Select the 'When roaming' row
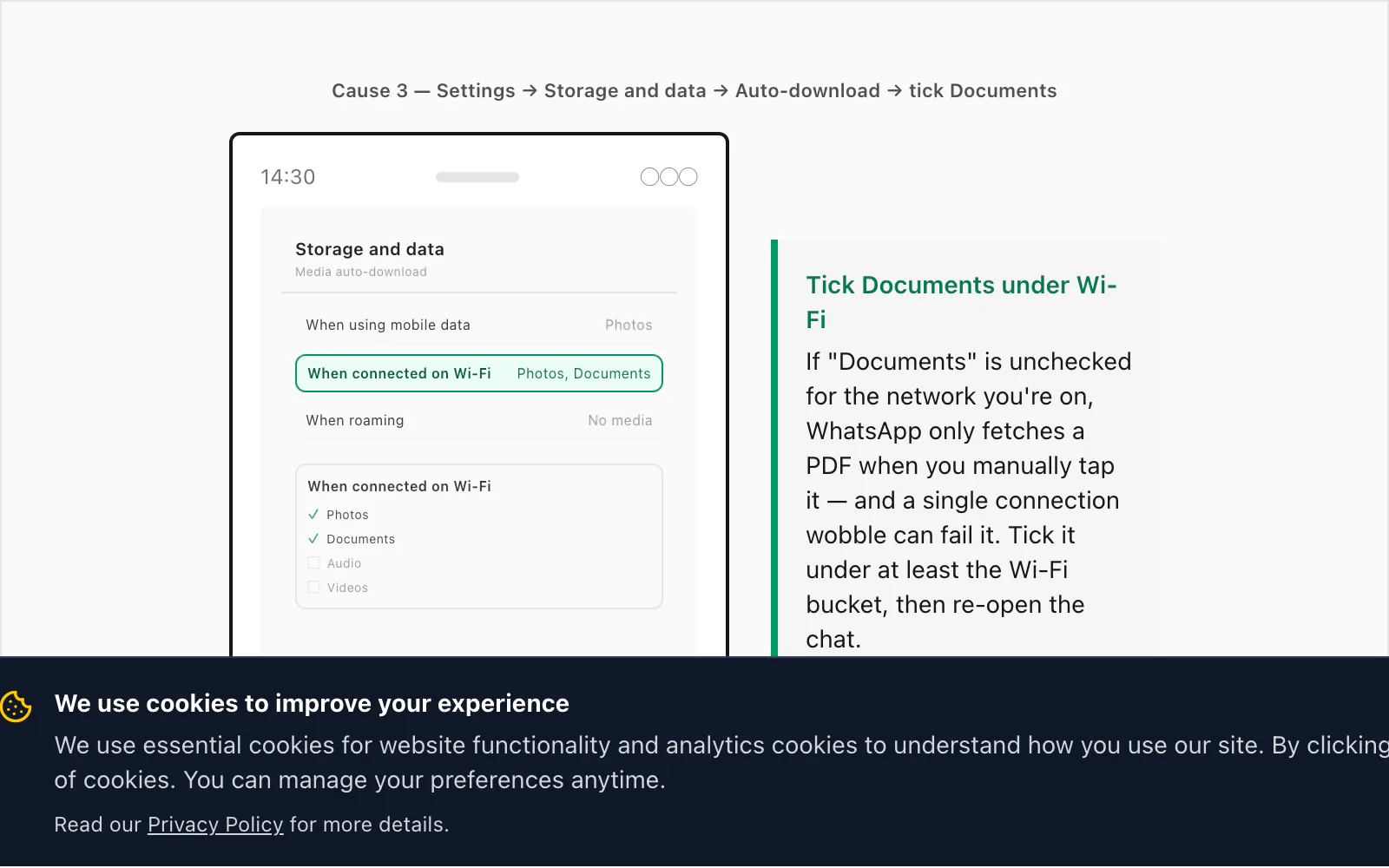 click(x=479, y=420)
